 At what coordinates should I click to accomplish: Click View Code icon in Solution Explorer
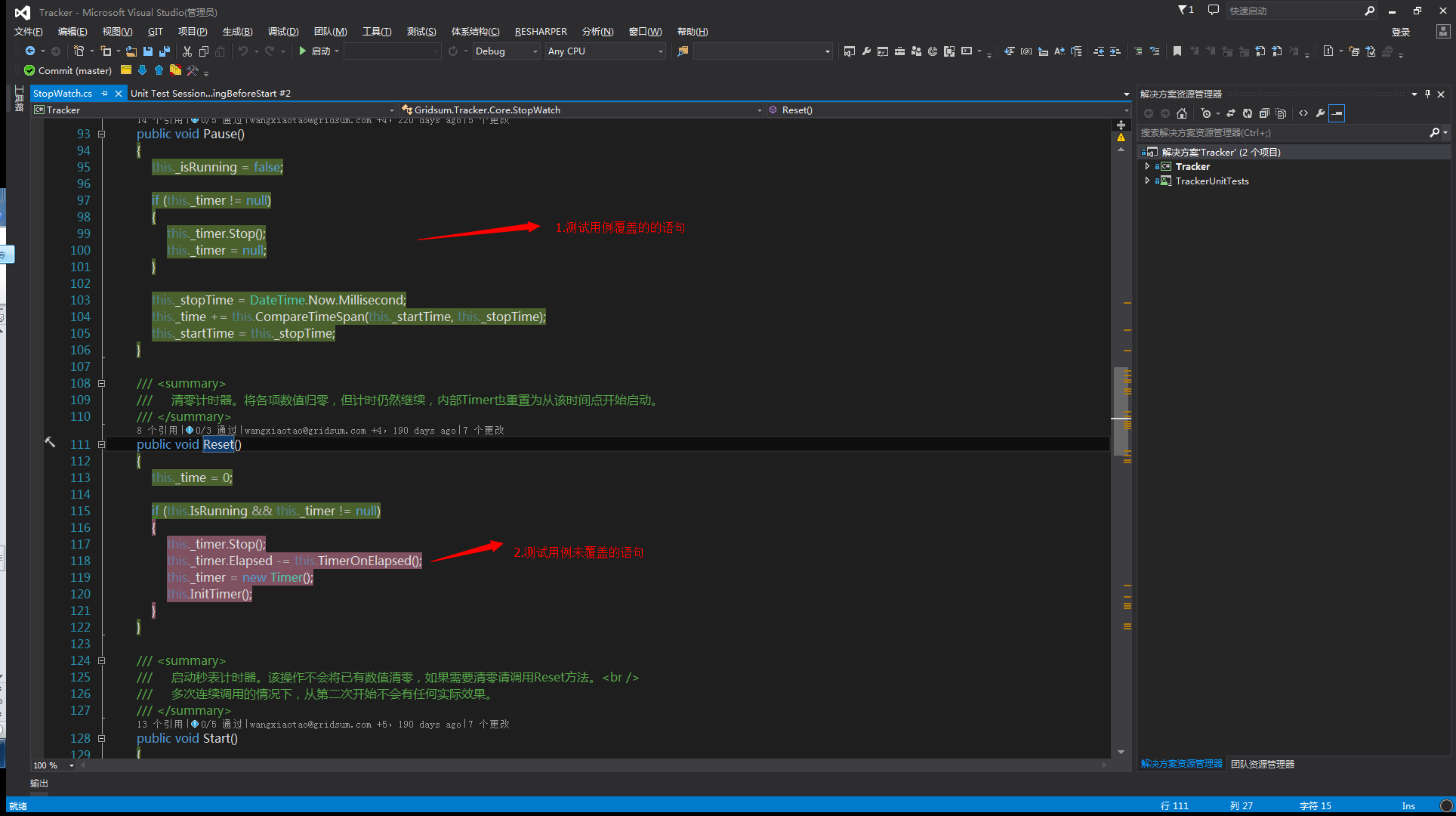[x=1303, y=113]
